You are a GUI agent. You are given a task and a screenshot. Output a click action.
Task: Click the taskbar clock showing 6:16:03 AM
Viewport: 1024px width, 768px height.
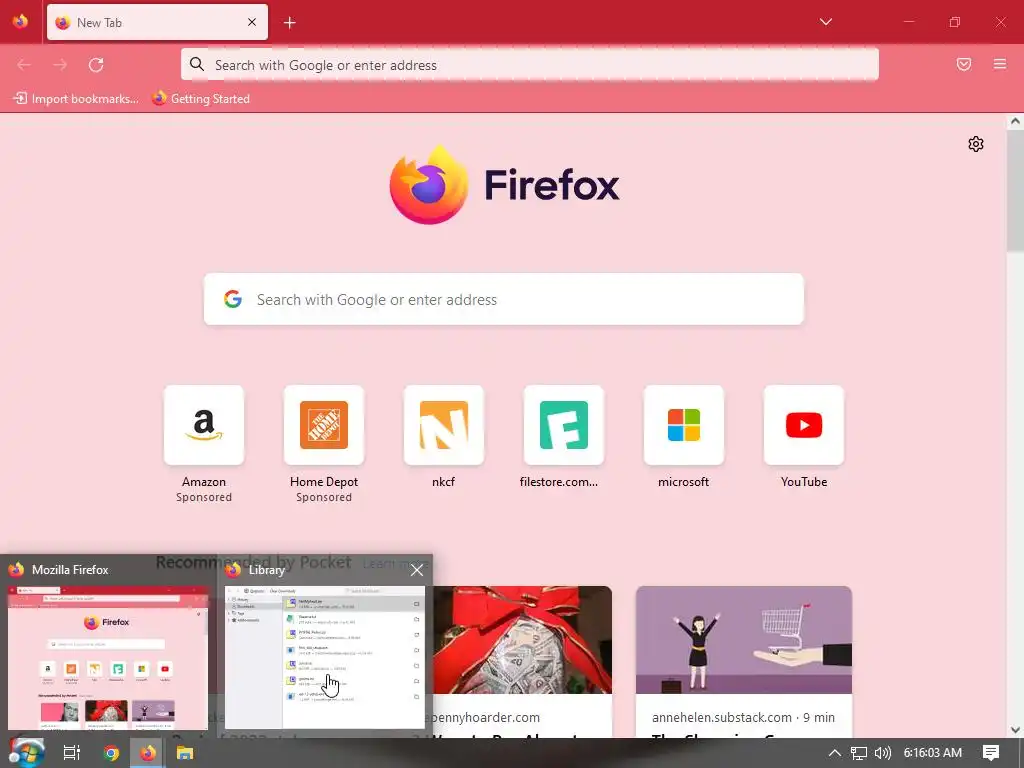tap(933, 753)
